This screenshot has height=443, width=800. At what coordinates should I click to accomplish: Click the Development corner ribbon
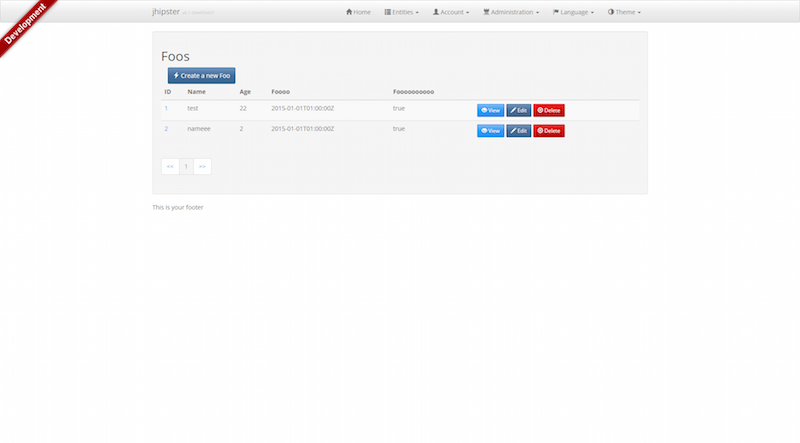coord(28,24)
